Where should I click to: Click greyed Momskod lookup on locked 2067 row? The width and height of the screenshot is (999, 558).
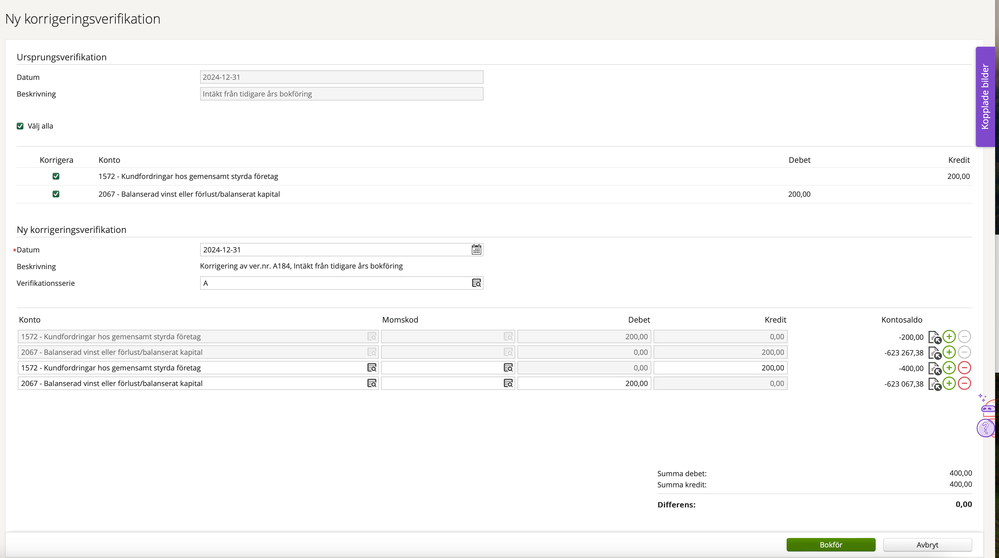pyautogui.click(x=508, y=352)
